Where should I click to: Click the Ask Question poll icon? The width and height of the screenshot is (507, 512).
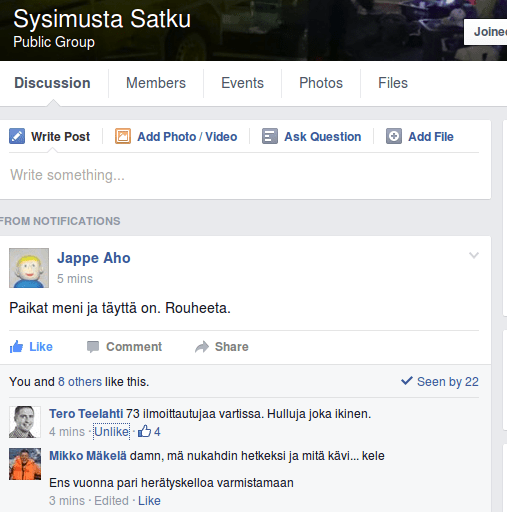point(270,136)
